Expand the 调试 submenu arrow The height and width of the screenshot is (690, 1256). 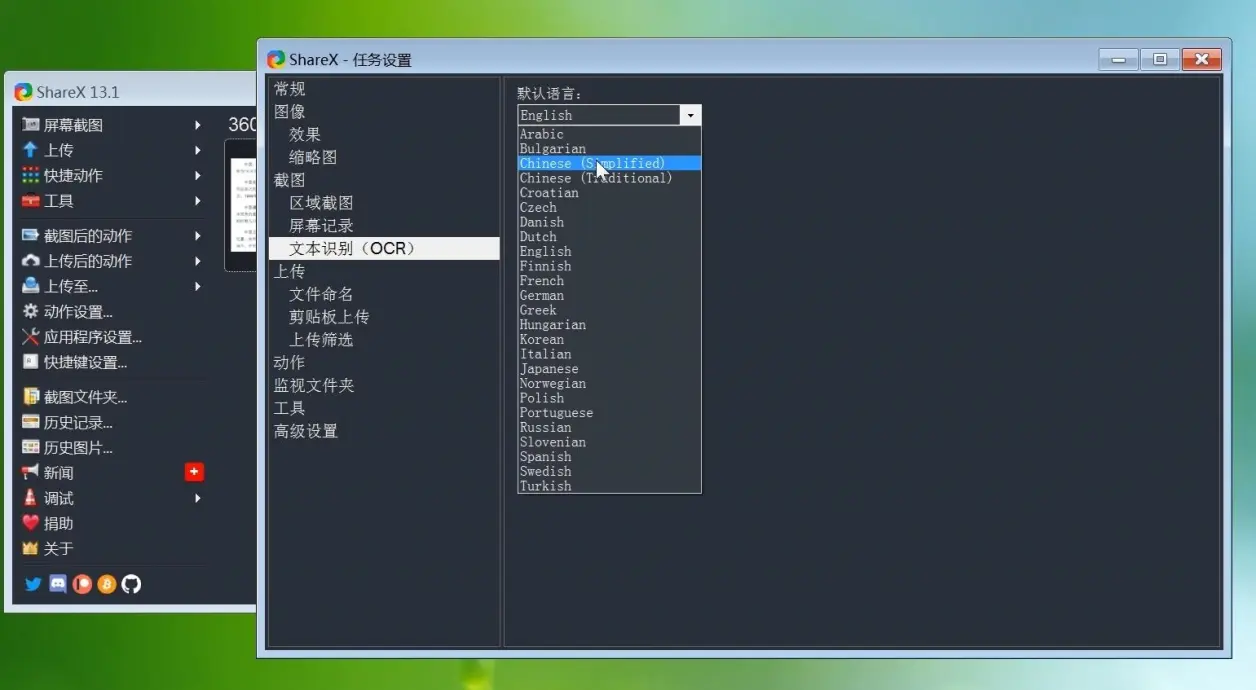pyautogui.click(x=198, y=498)
